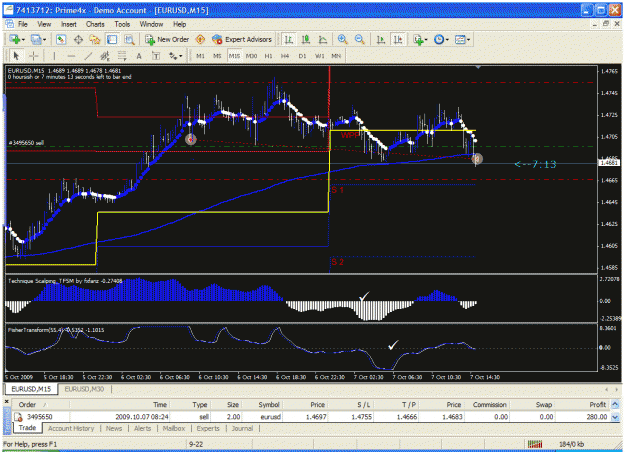Zoom out on the chart
The width and height of the screenshot is (625, 452).
click(x=360, y=39)
